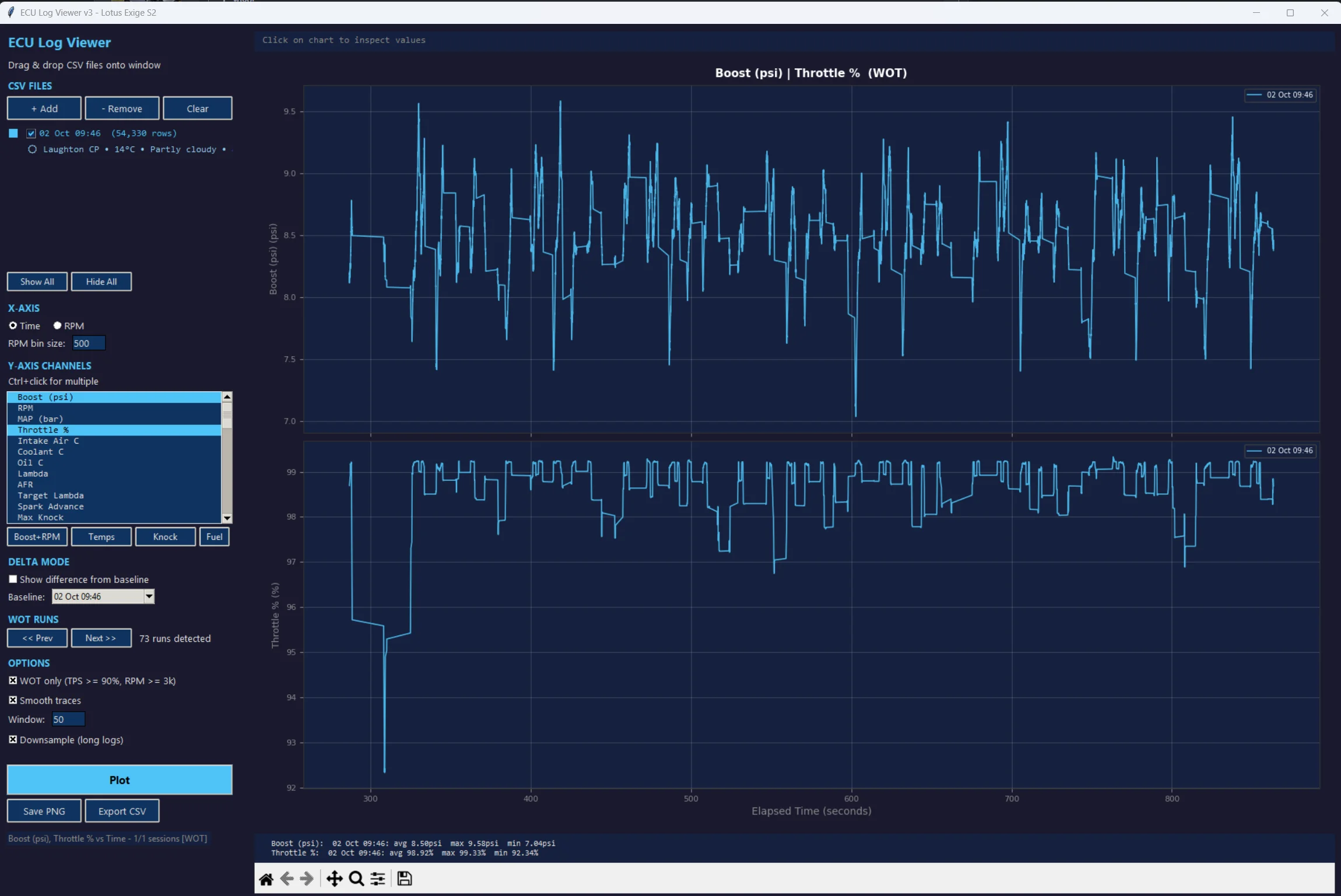
Task: Click the weather circle icon beside Laughton CP
Action: click(x=32, y=149)
